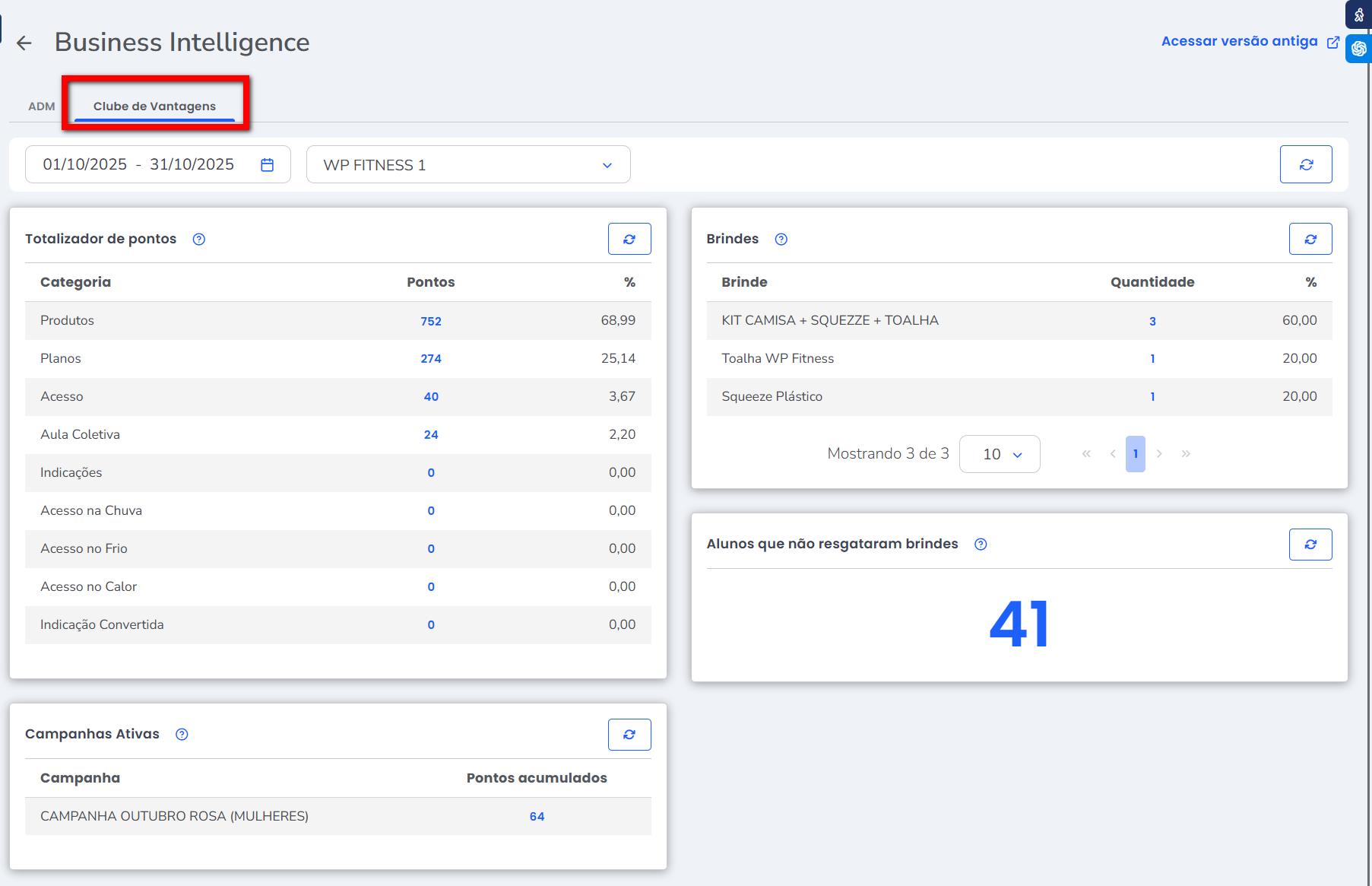Image resolution: width=1372 pixels, height=886 pixels.
Task: Refresh the Totalizador de pontos panel
Action: pos(629,239)
